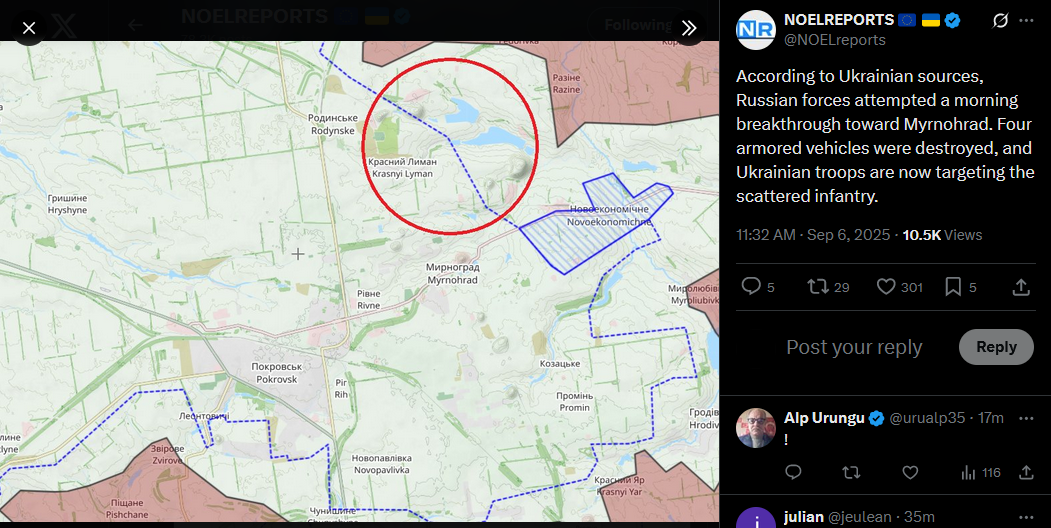Click the Novoekonomichne label on the map
The image size is (1051, 528).
pos(609,216)
